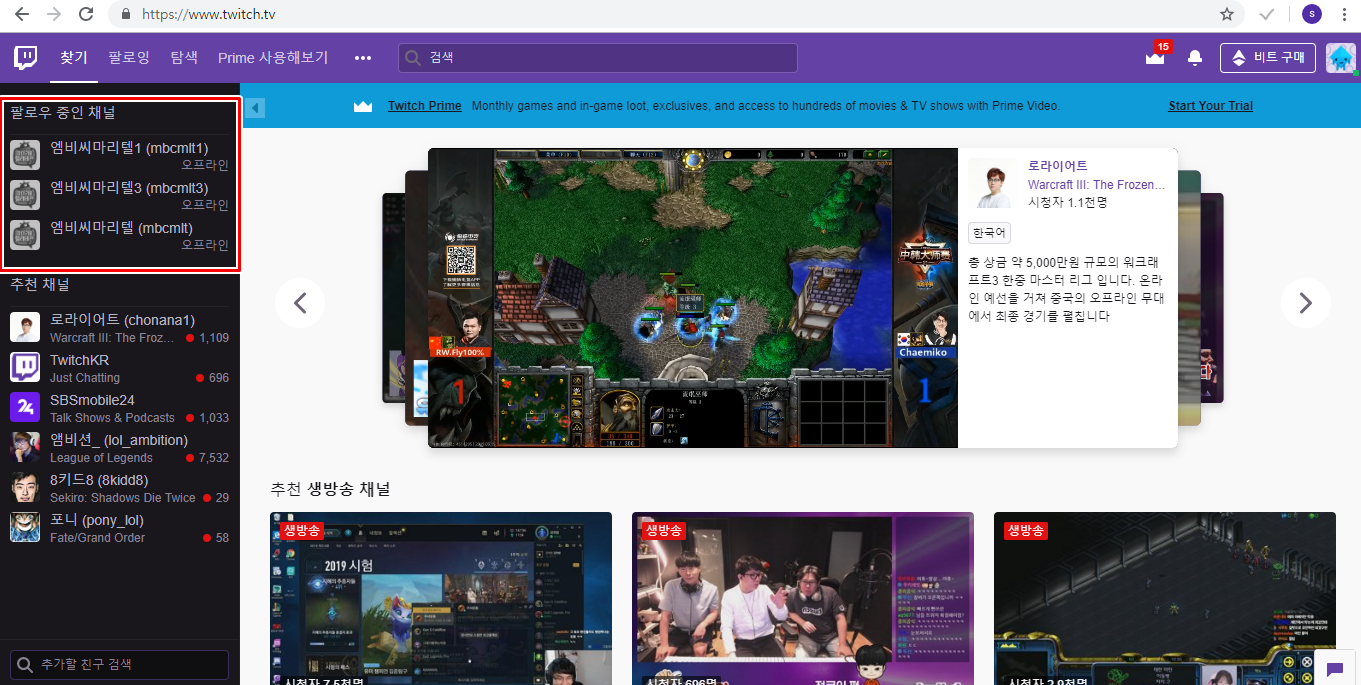Open the user avatar menu
The width and height of the screenshot is (1361, 685).
click(x=1341, y=58)
